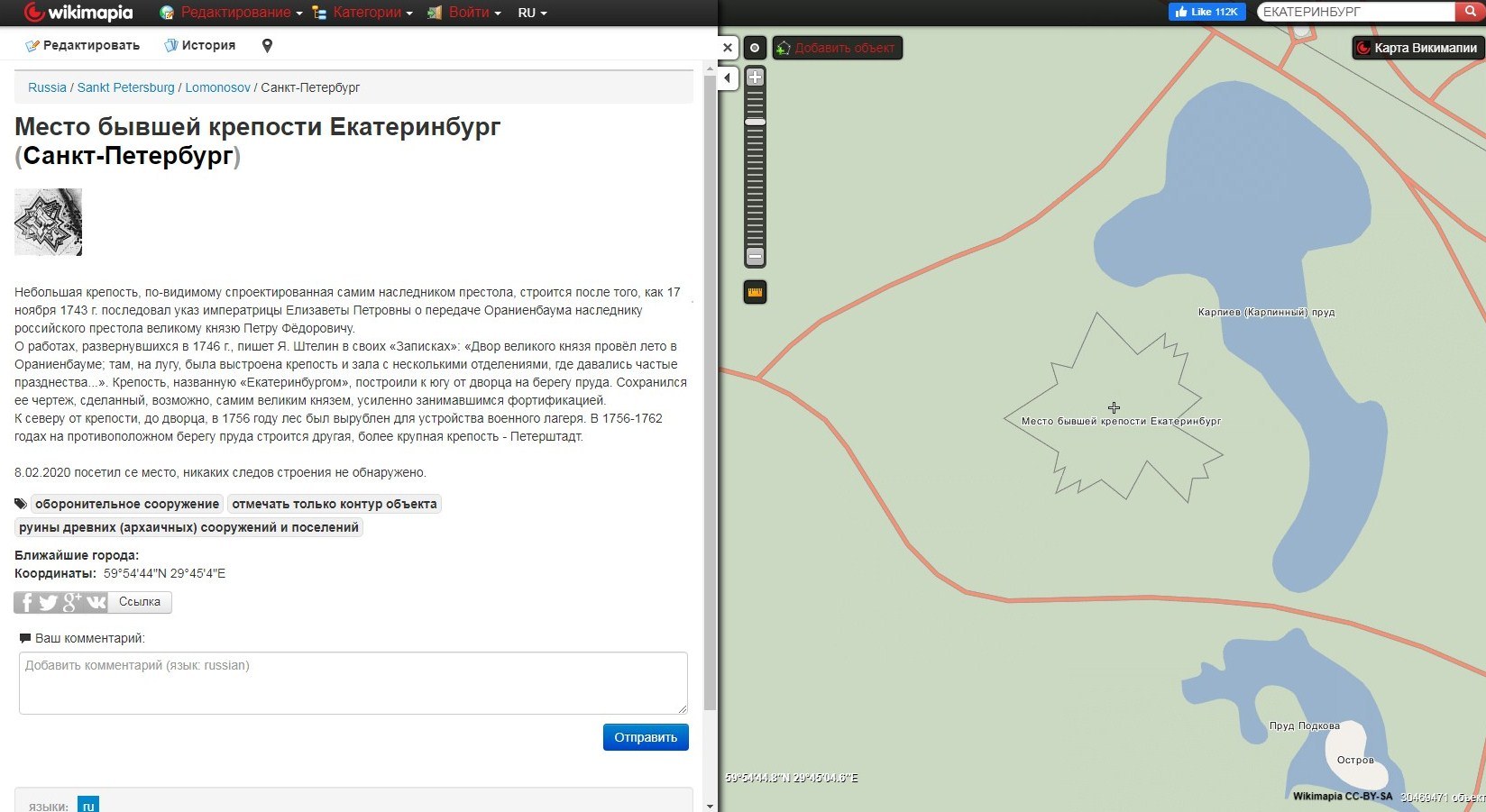
Task: Open the Карта Викимапии map type selector
Action: [1417, 48]
